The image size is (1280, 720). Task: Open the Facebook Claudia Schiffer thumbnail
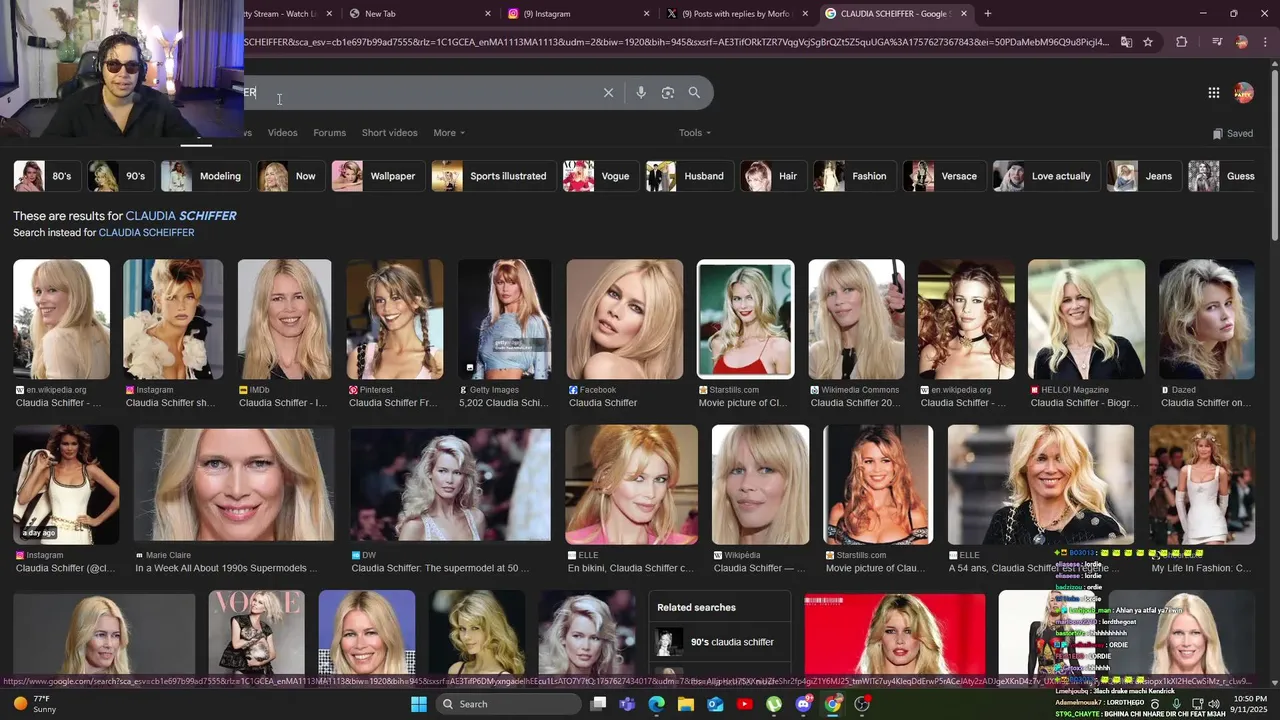(x=625, y=319)
